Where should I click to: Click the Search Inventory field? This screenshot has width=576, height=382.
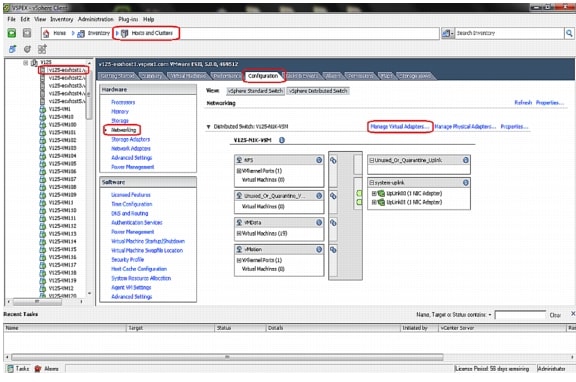(509, 33)
